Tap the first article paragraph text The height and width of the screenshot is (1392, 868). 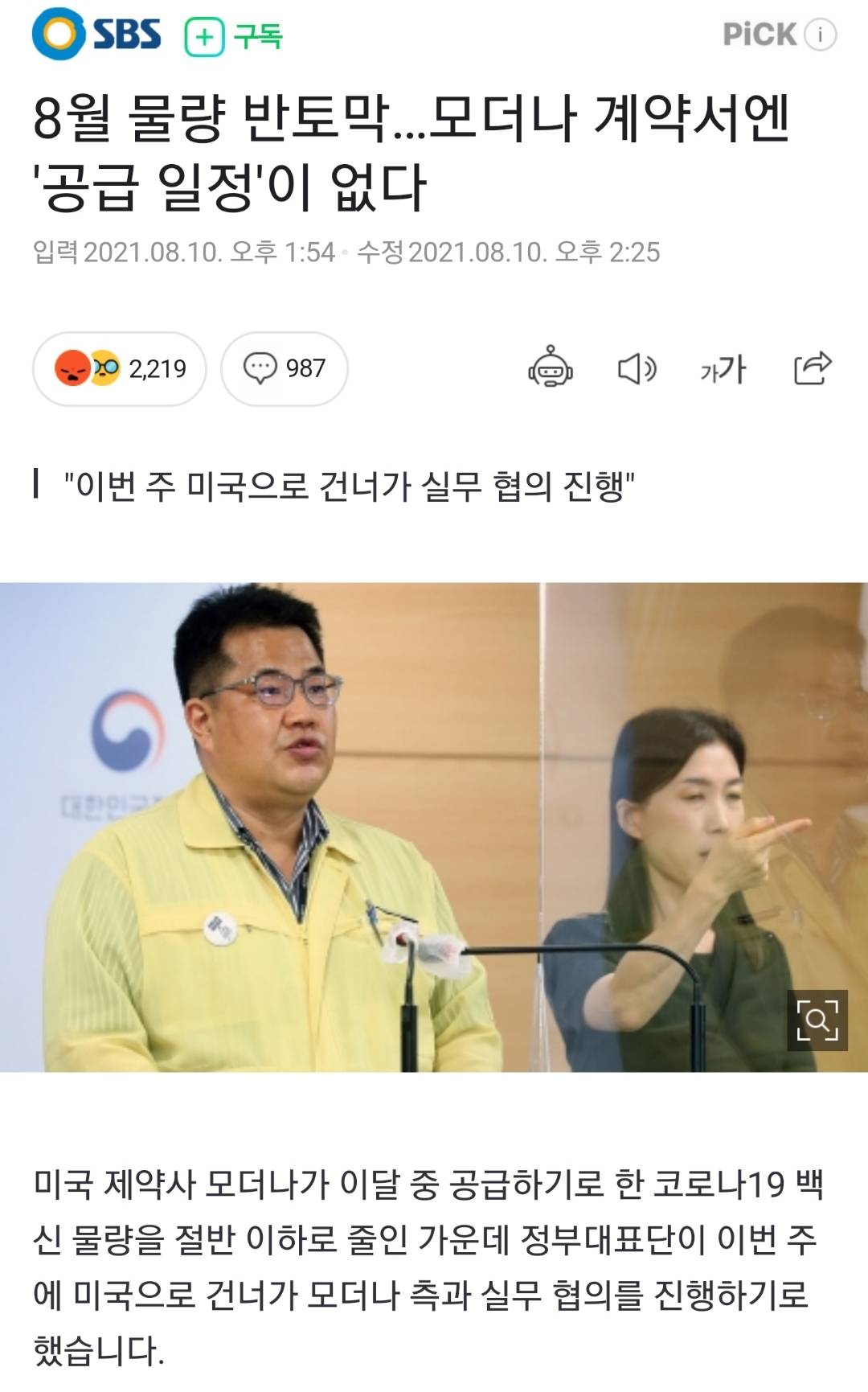428,1267
